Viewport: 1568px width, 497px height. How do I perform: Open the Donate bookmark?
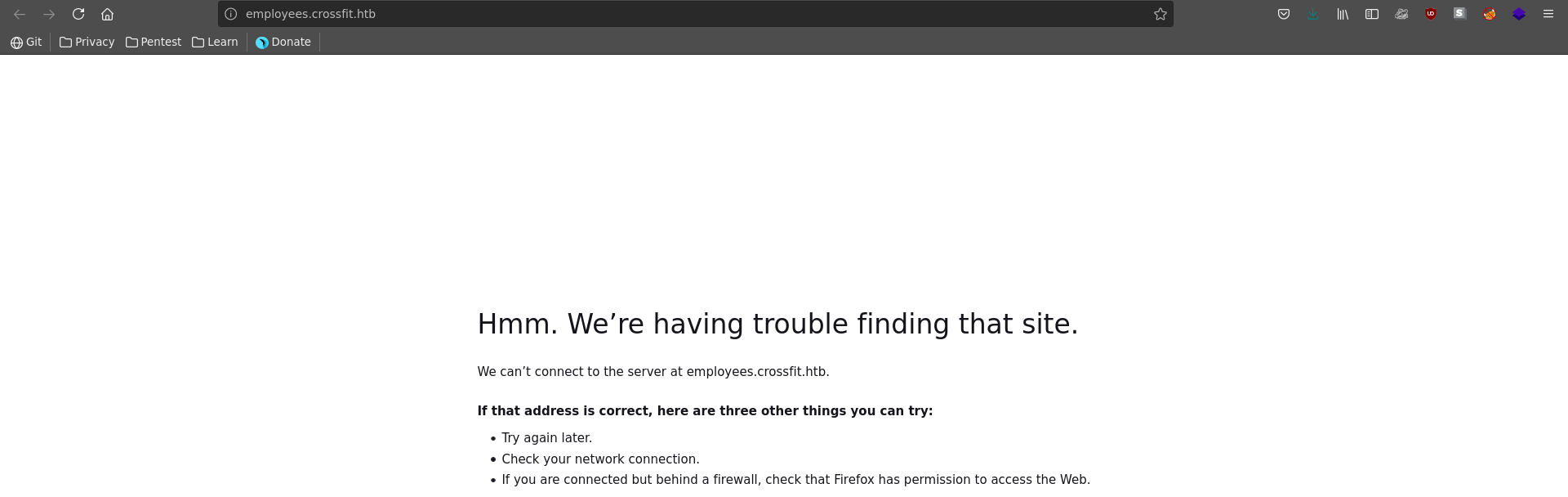pos(283,42)
